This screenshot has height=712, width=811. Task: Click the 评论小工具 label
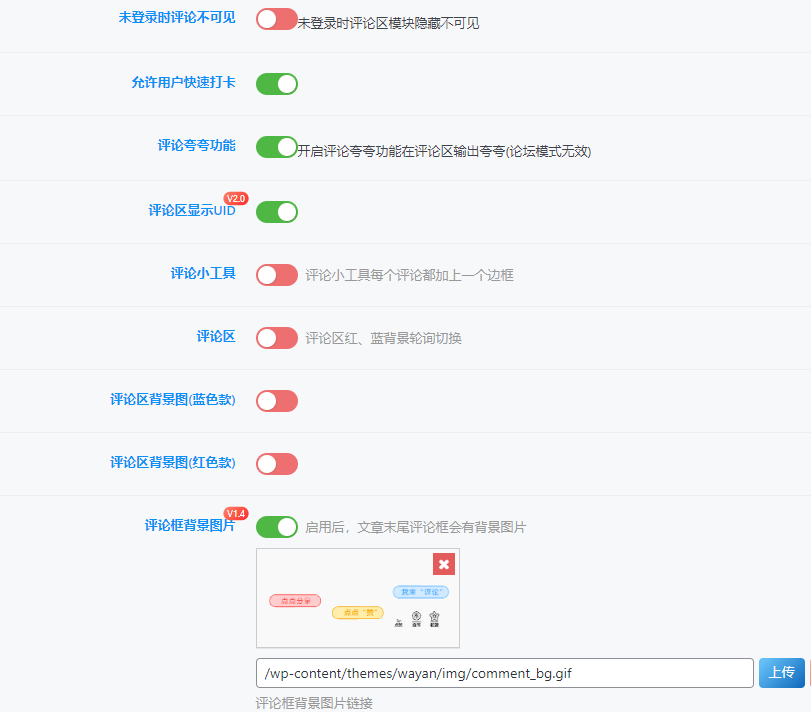[203, 274]
